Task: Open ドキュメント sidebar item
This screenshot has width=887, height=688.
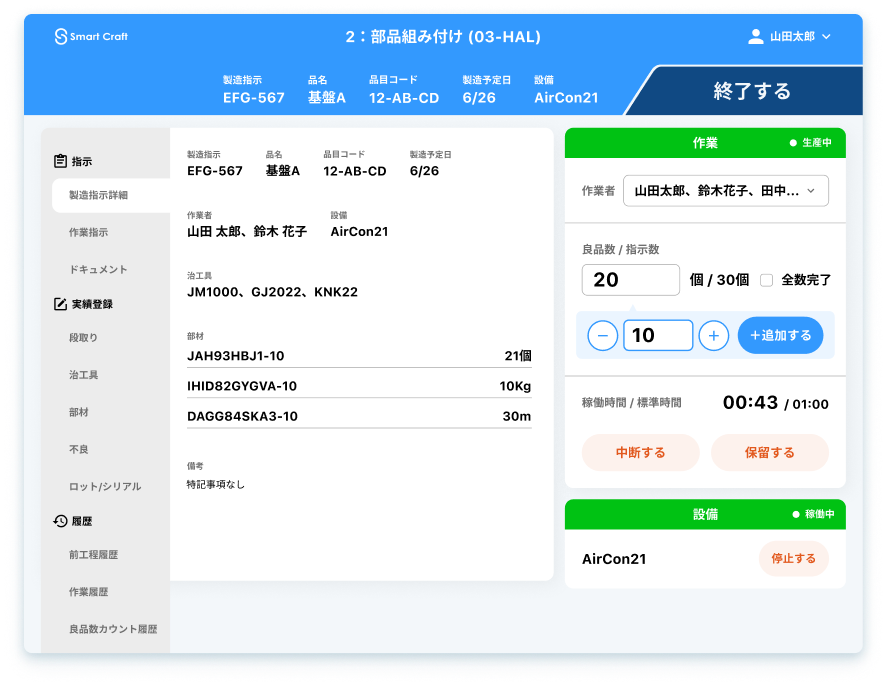Action: coord(98,269)
